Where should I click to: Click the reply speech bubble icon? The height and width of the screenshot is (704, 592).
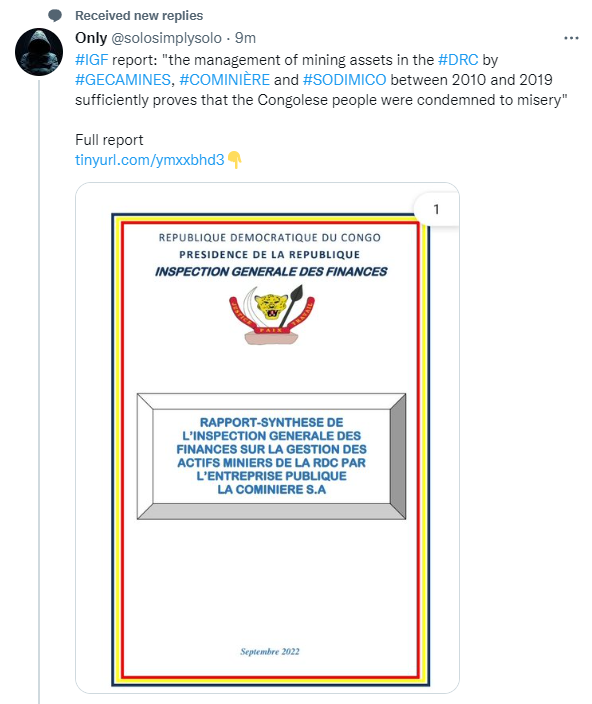click(55, 16)
